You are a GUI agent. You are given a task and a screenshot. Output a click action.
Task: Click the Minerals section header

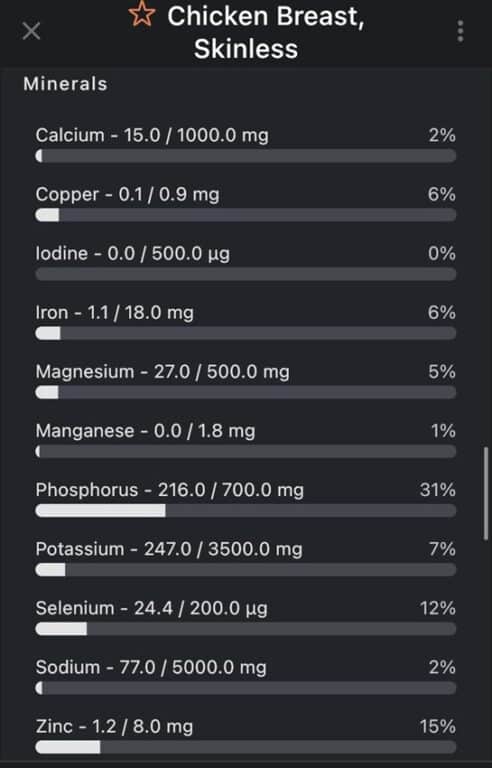[x=65, y=84]
